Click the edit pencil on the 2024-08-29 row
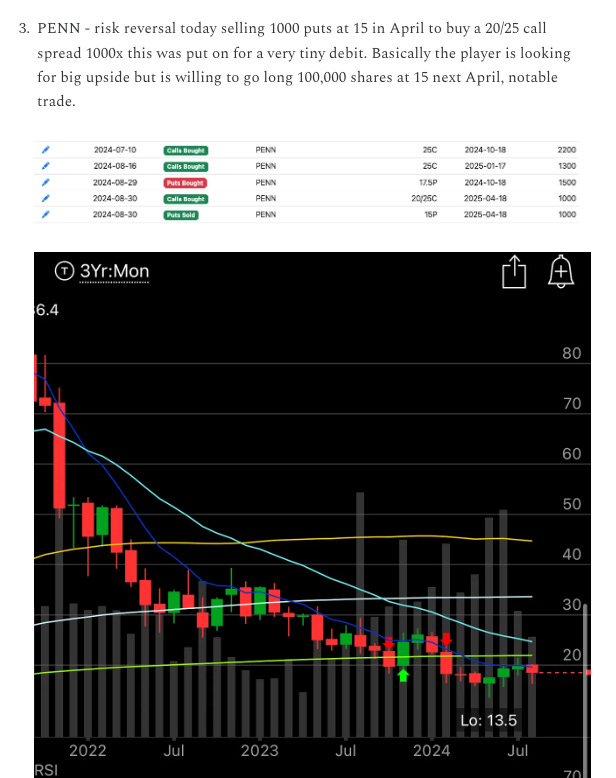Viewport: 616px width, 778px height. tap(46, 183)
